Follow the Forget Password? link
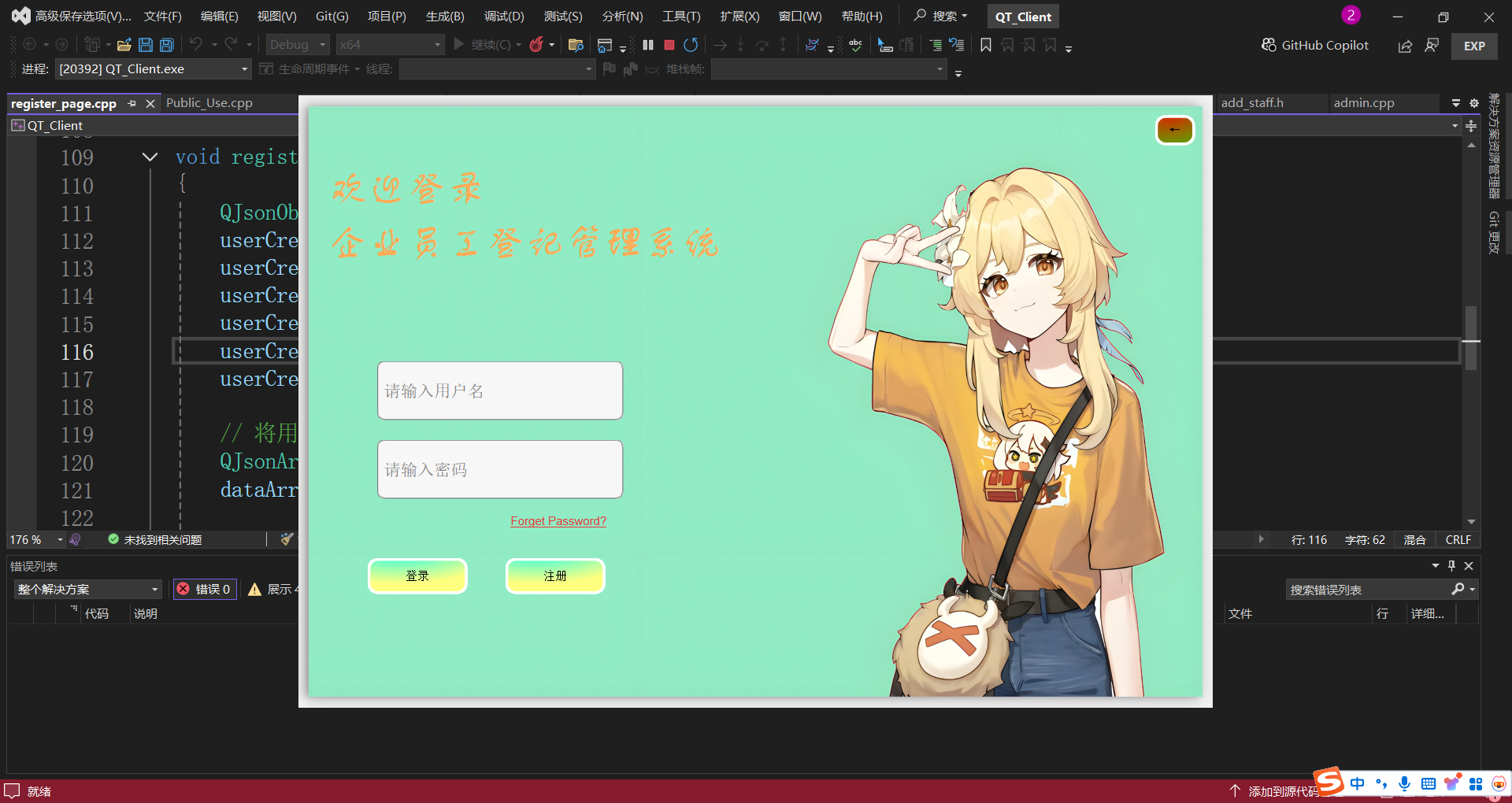Screen dimensions: 1512x803 coord(558,521)
